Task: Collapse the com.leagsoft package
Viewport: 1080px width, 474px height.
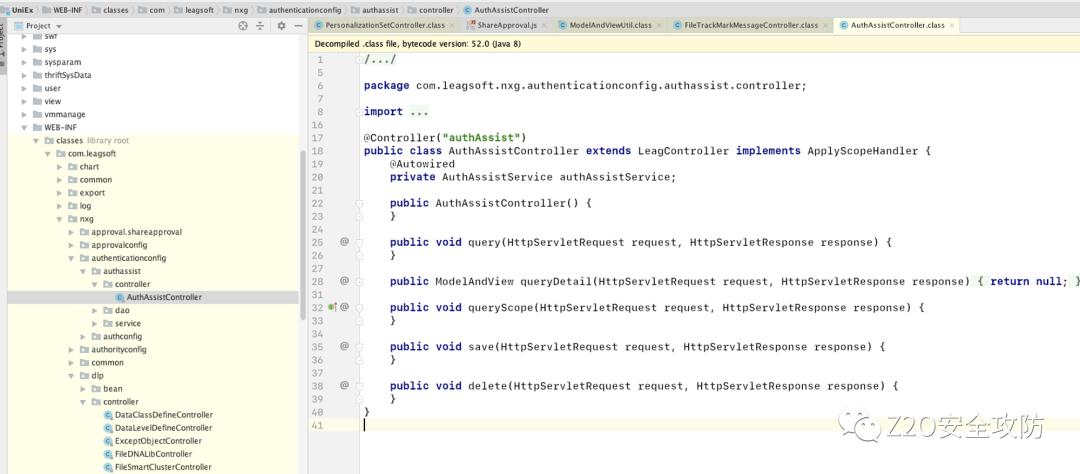Action: coord(48,154)
